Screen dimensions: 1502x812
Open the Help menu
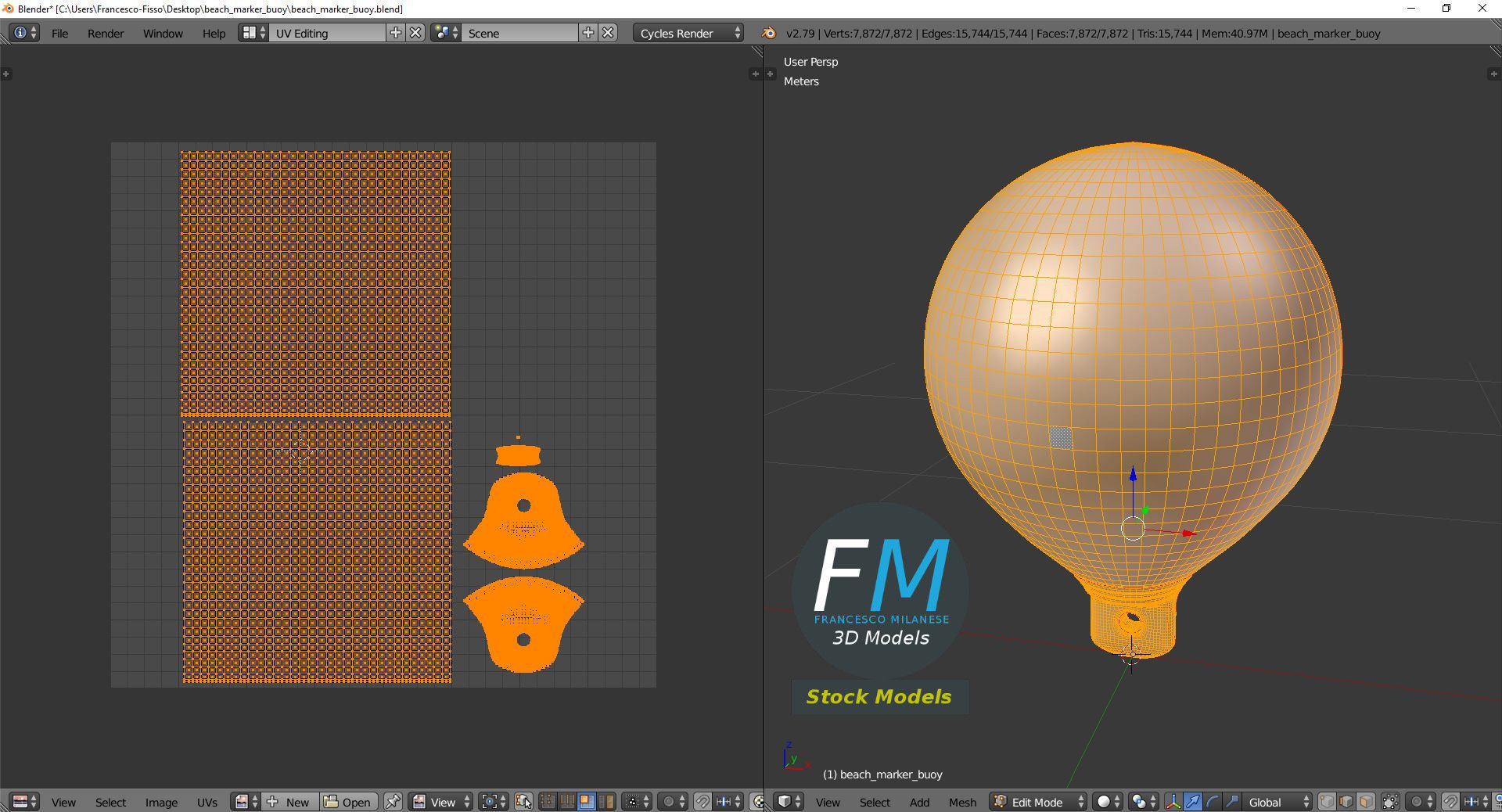214,33
